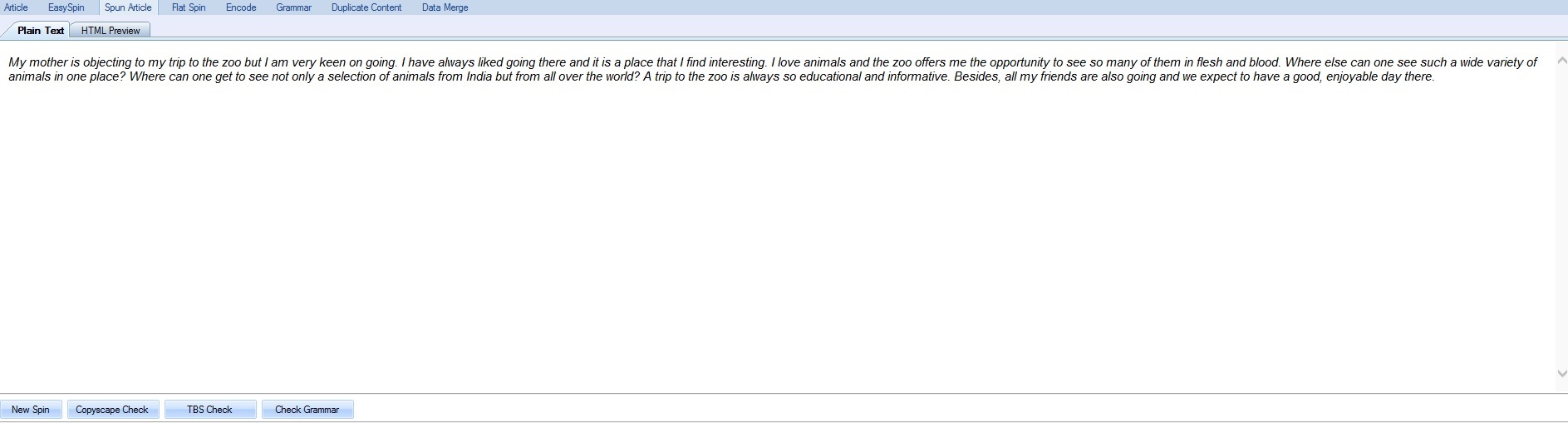Open the Article tab
The height and width of the screenshot is (423, 1568).
coord(16,7)
